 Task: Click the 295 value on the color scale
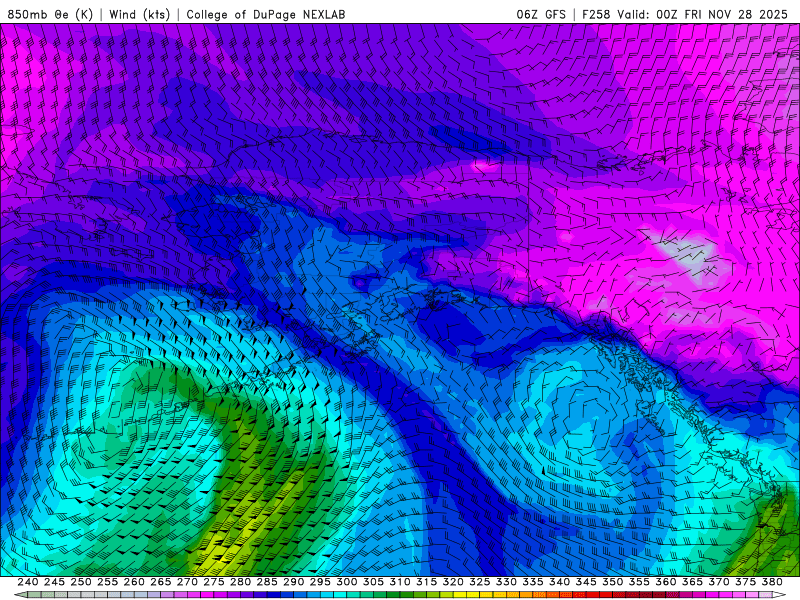(320, 582)
